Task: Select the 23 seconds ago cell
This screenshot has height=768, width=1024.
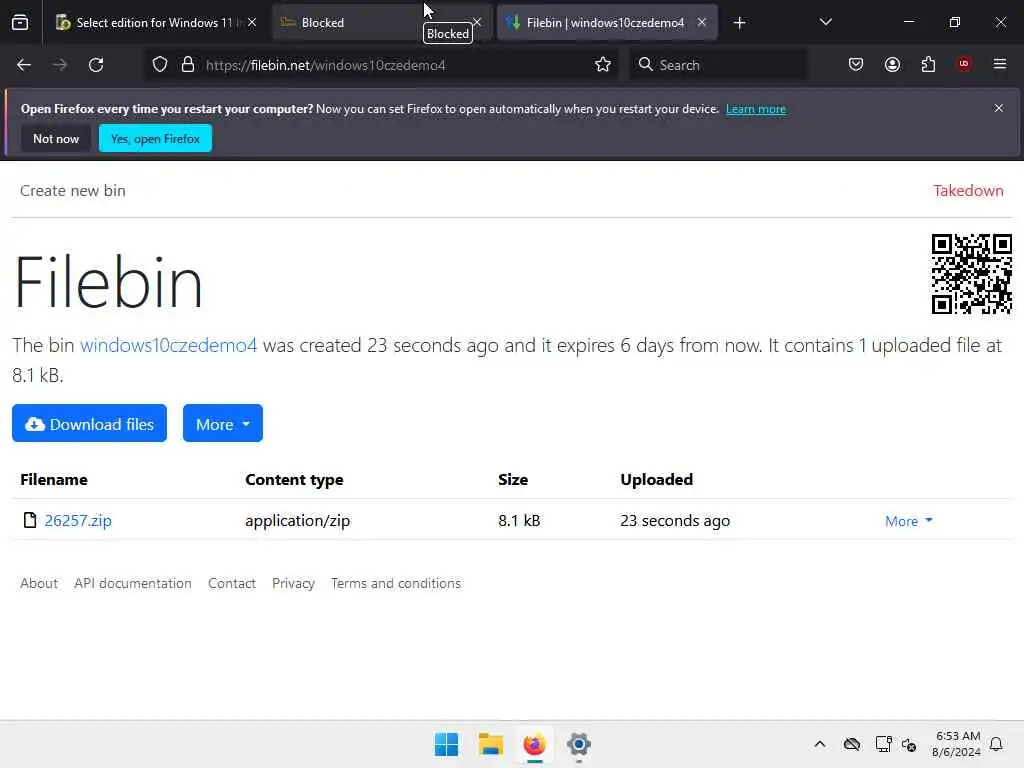Action: pyautogui.click(x=675, y=520)
